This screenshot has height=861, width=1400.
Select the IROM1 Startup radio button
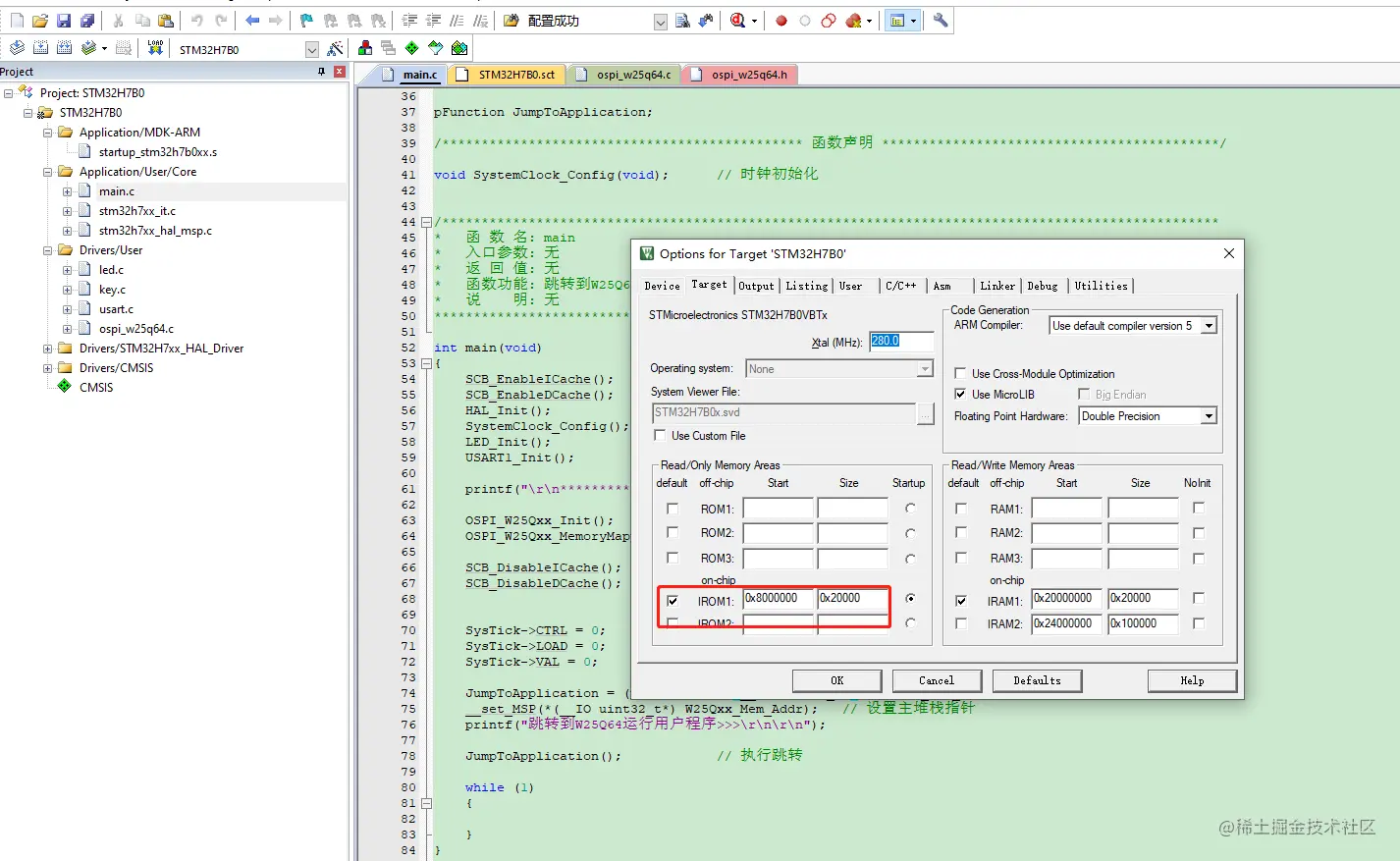tap(911, 598)
